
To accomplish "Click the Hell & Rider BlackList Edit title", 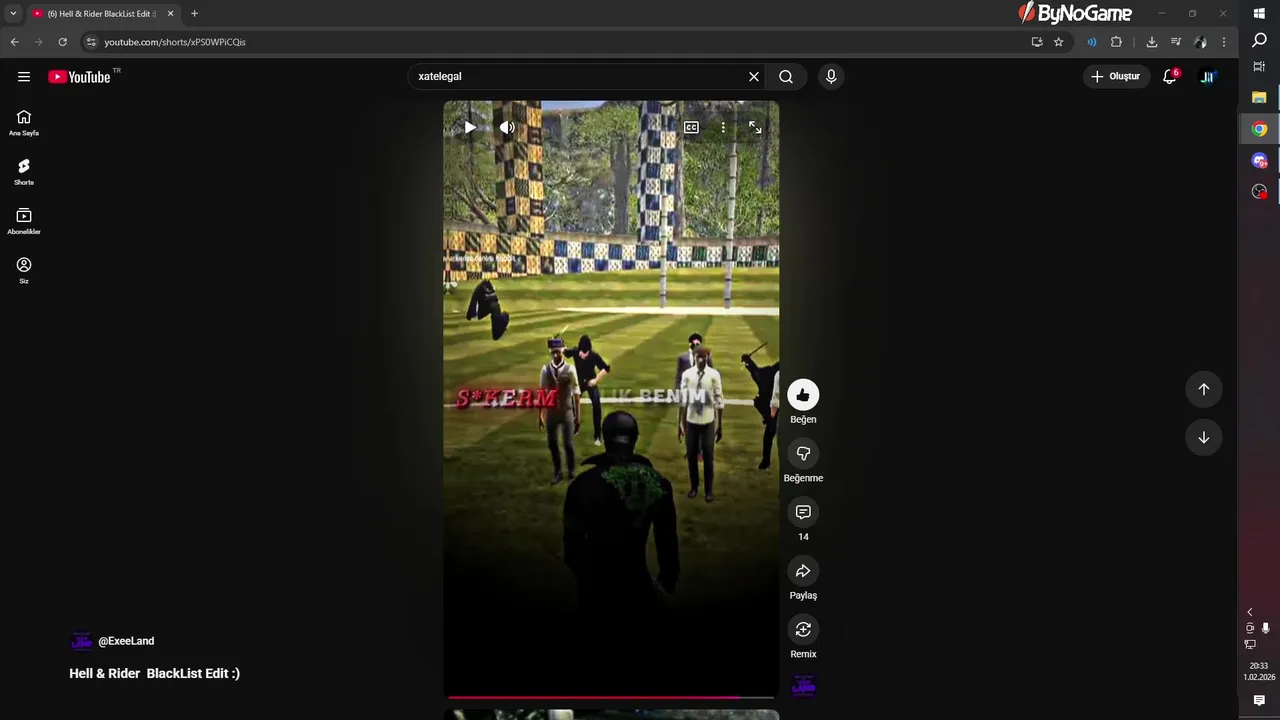I will coord(155,674).
